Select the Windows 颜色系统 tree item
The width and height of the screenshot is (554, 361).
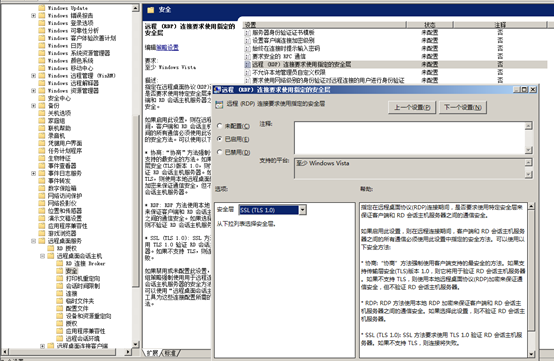point(71,61)
